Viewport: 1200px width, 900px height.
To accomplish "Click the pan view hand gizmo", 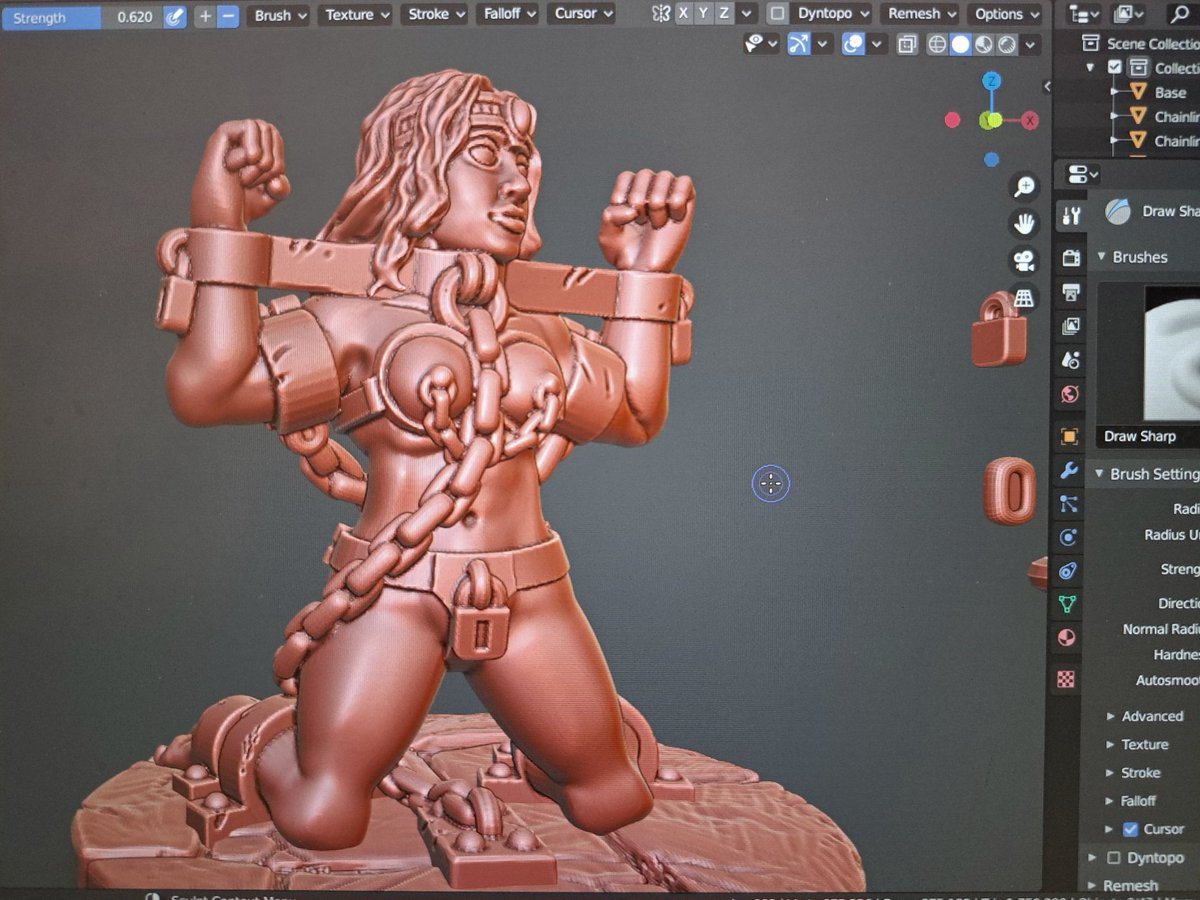I will (1024, 224).
